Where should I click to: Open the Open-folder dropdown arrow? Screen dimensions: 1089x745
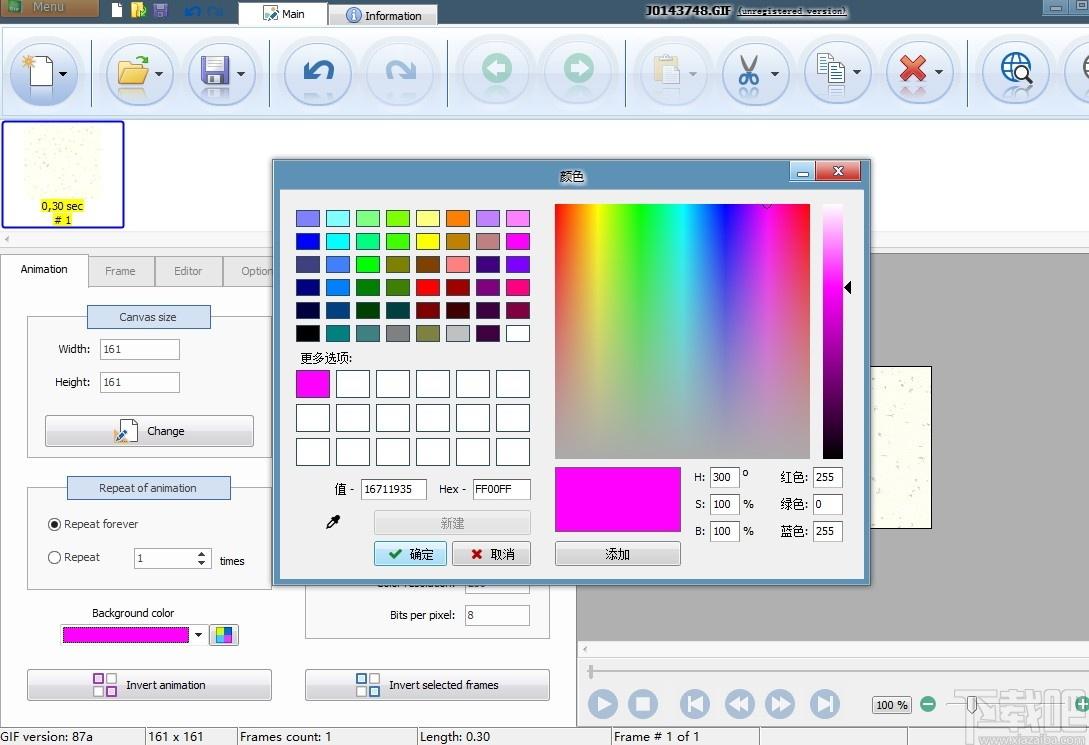(x=159, y=74)
